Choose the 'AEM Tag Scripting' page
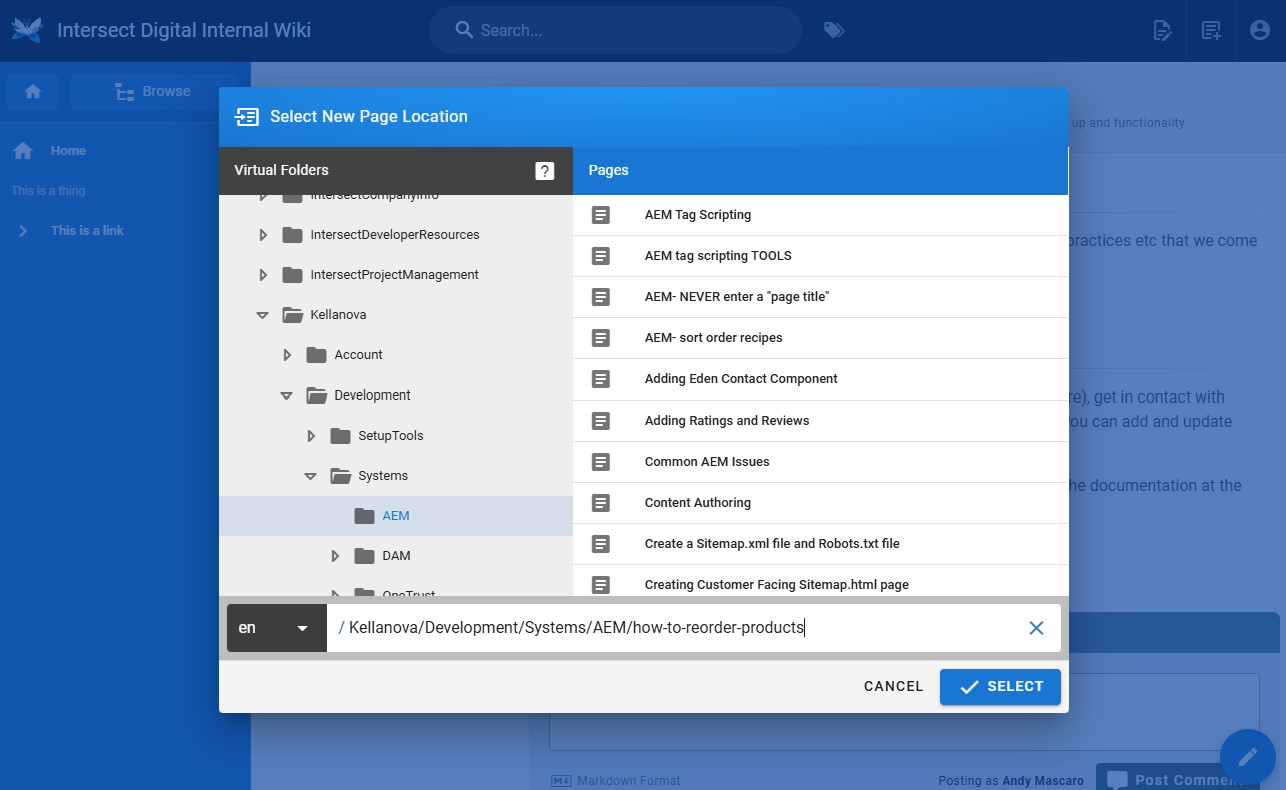This screenshot has width=1286, height=790. click(x=697, y=215)
